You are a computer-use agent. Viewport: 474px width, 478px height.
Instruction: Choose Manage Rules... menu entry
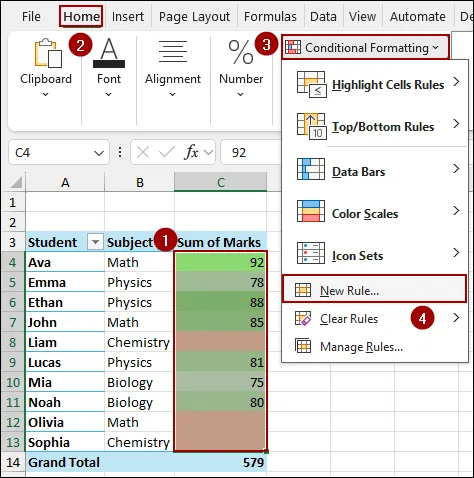[x=374, y=346]
